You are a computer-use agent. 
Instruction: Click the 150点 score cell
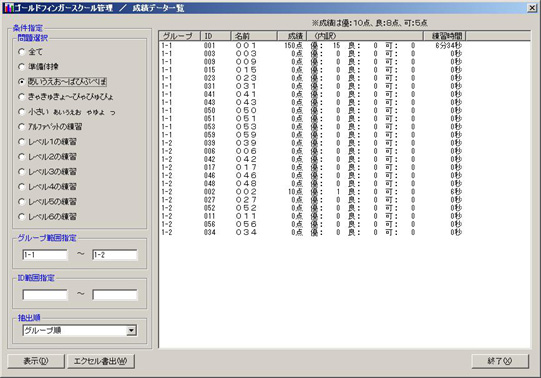(x=294, y=46)
